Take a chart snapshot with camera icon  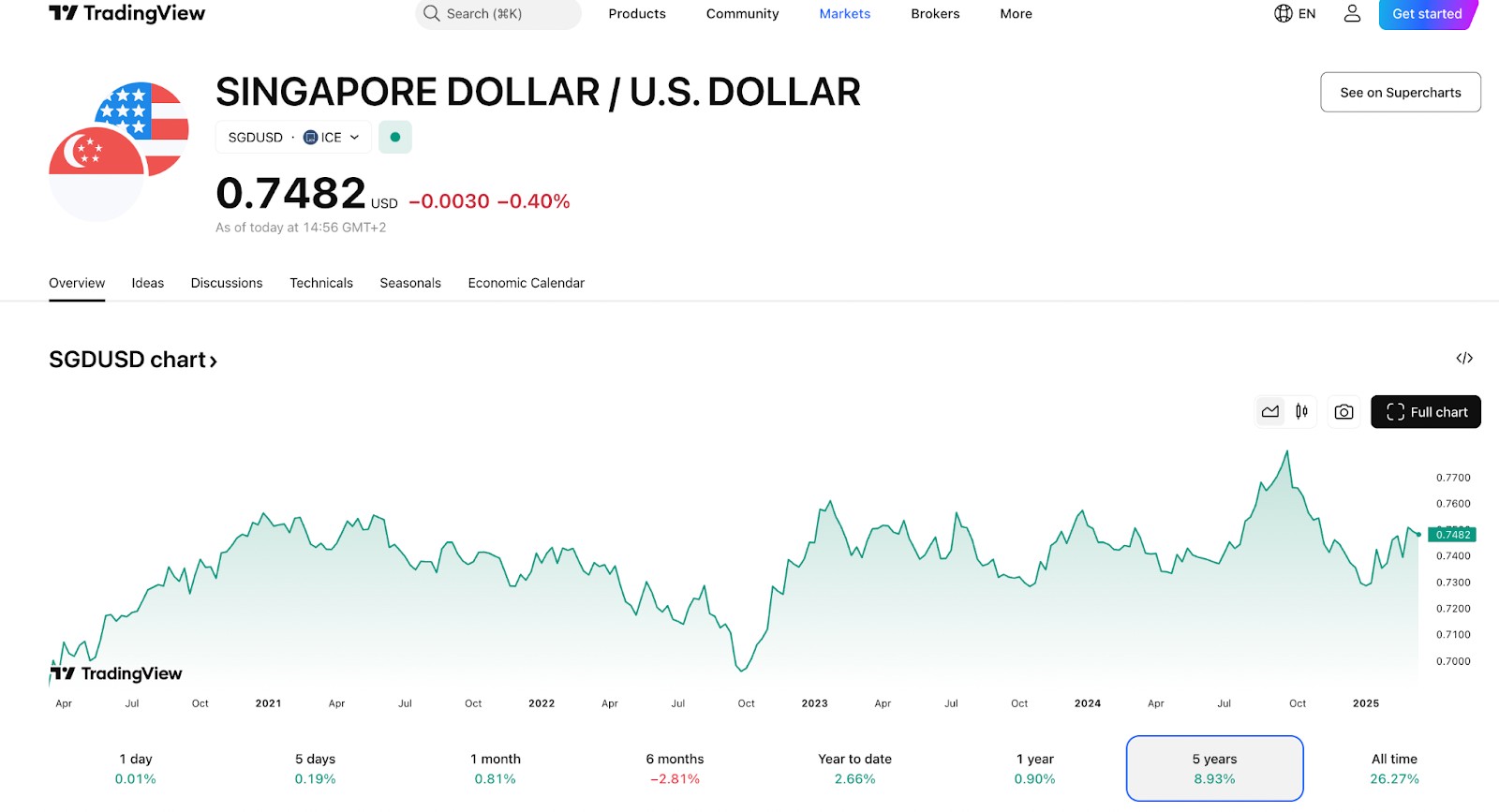[1343, 412]
